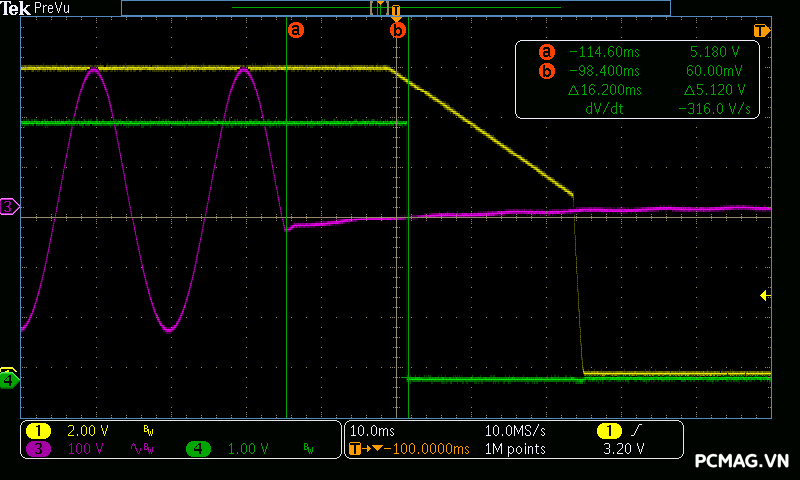Click the yellow trigger level arrow
Screen dimensions: 800x480
[764, 295]
